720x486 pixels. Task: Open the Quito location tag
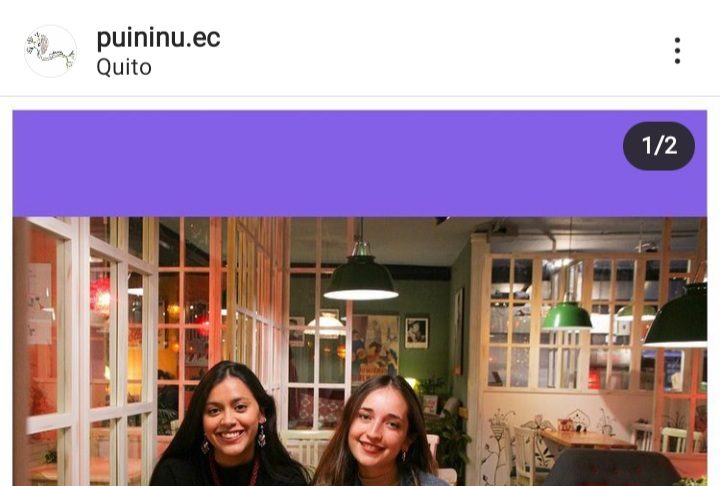[124, 68]
